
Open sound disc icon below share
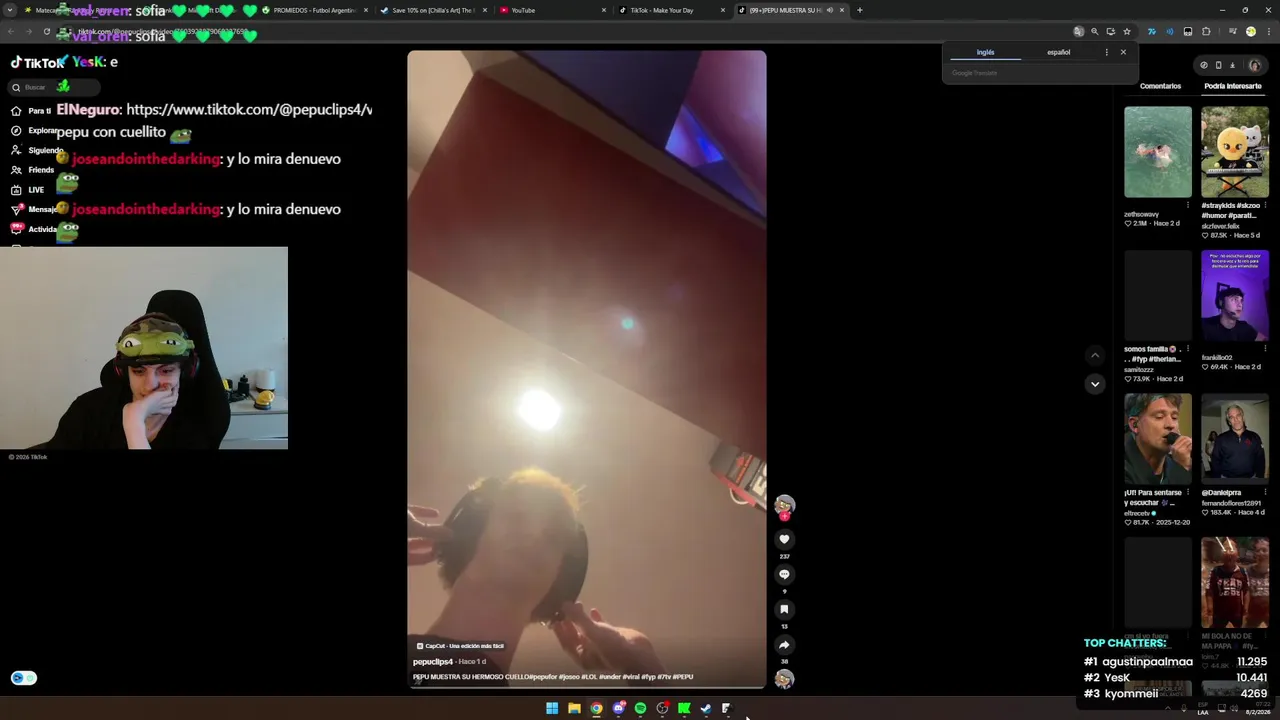coord(784,679)
